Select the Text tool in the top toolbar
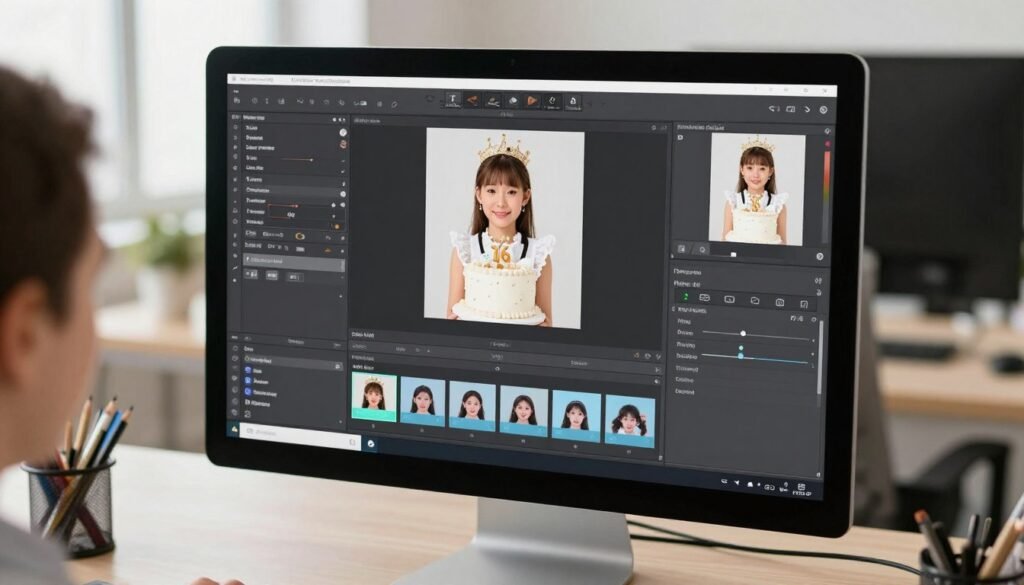The image size is (1024, 585). (x=451, y=101)
